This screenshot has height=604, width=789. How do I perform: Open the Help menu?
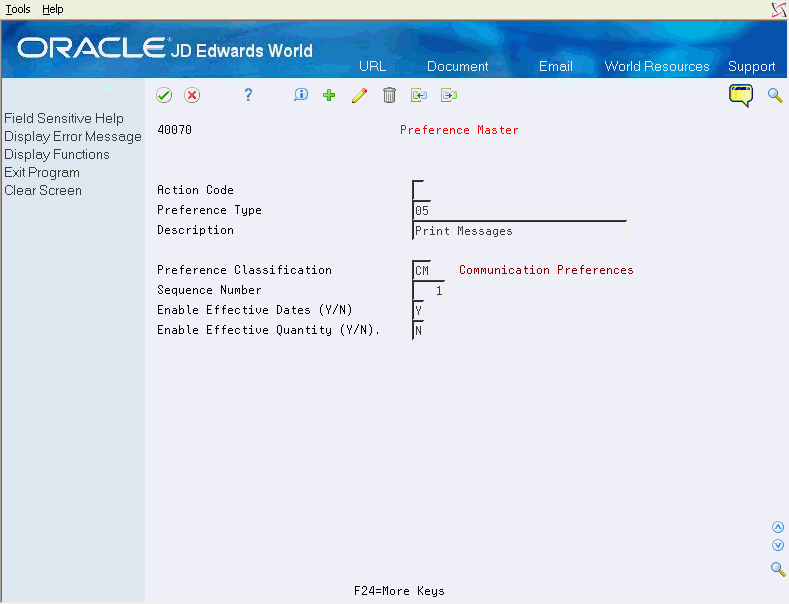pos(53,9)
